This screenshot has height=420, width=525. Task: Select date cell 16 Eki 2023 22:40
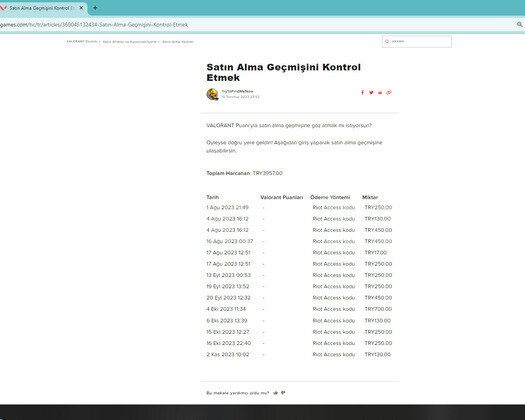click(x=229, y=343)
